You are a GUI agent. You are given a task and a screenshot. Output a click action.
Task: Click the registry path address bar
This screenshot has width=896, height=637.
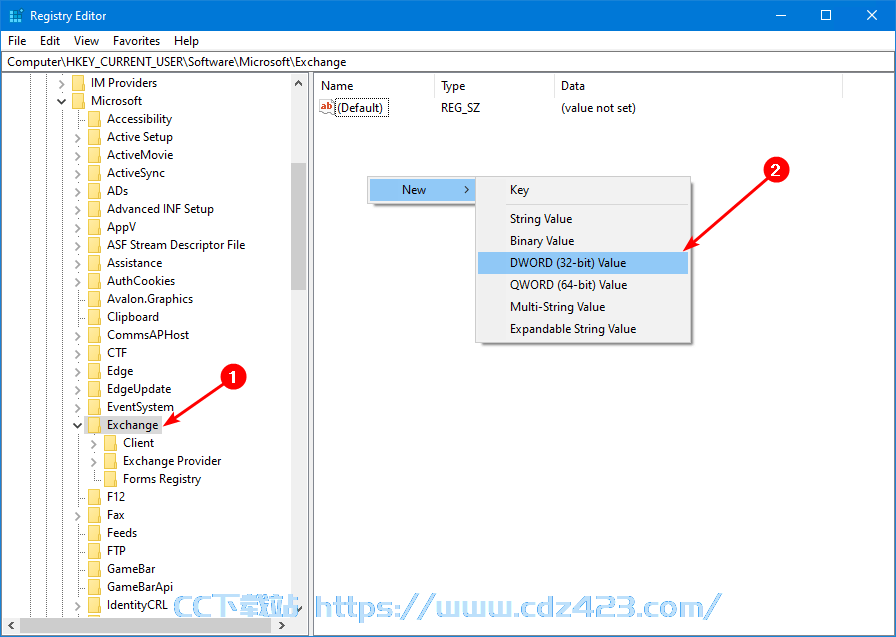(448, 62)
